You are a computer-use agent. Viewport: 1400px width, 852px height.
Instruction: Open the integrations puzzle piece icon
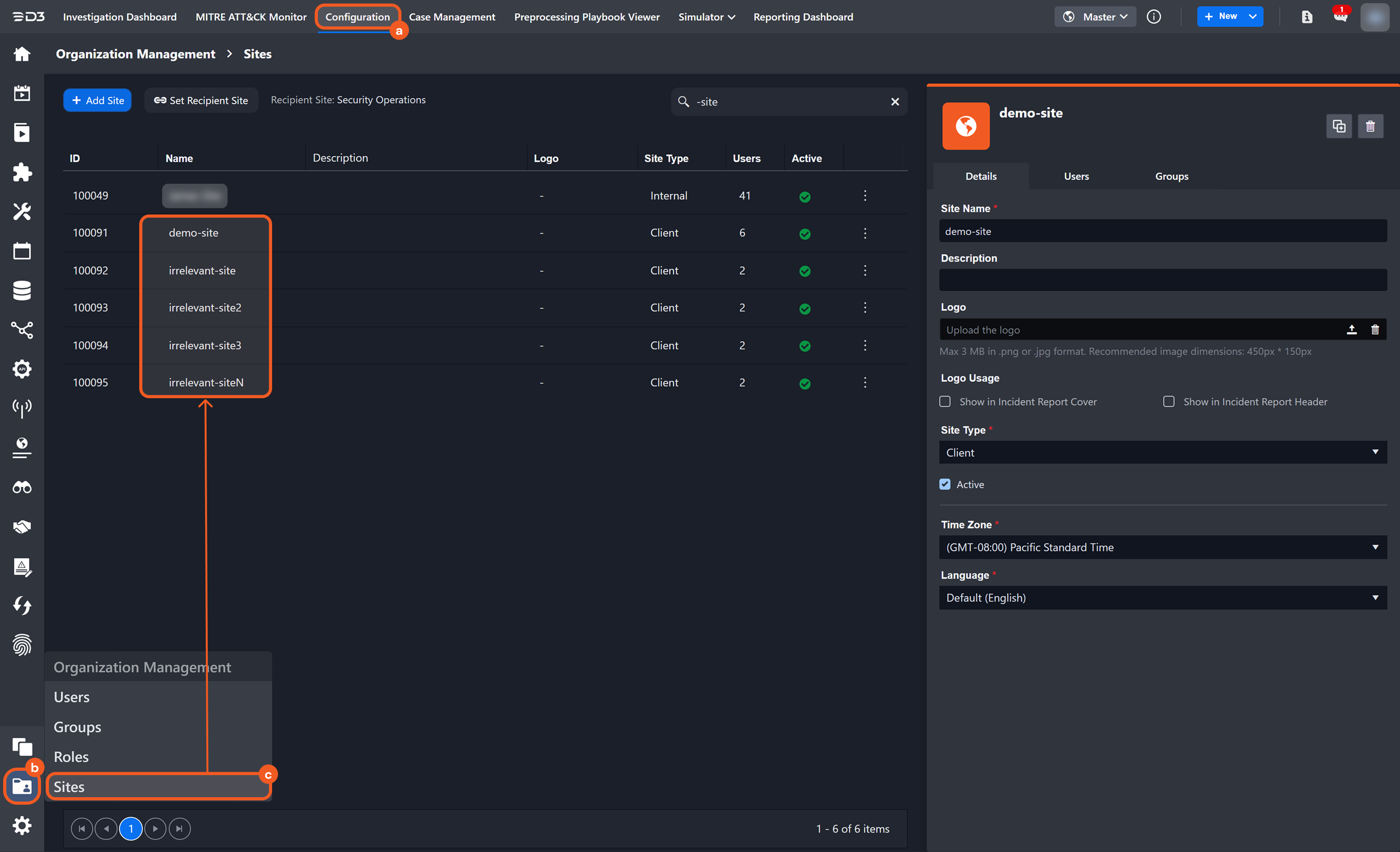point(22,172)
